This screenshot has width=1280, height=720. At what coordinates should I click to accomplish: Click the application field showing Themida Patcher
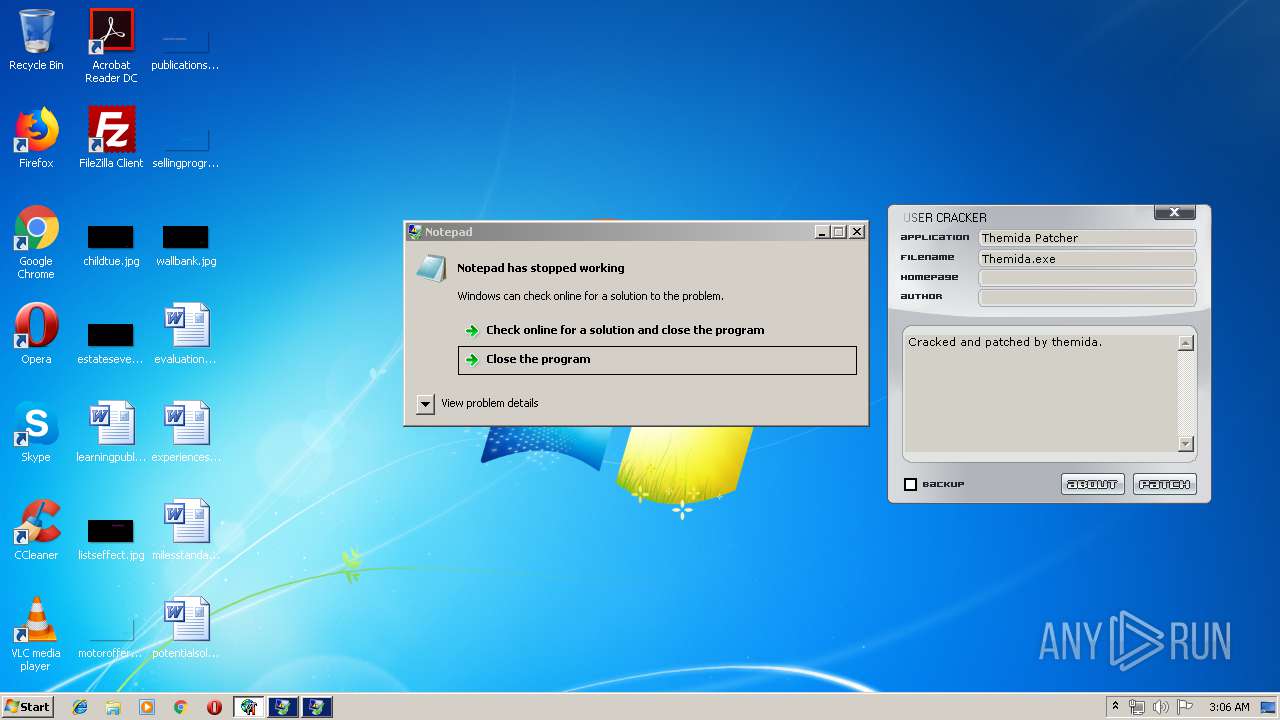coord(1087,238)
